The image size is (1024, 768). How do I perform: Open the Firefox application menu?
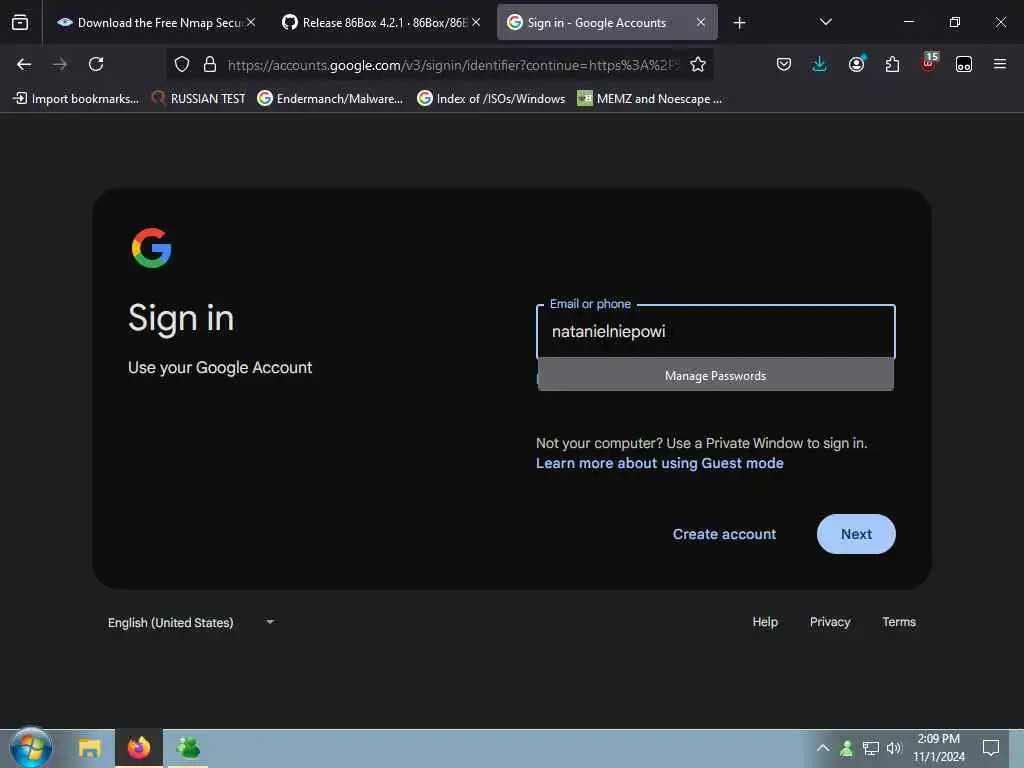[1000, 64]
